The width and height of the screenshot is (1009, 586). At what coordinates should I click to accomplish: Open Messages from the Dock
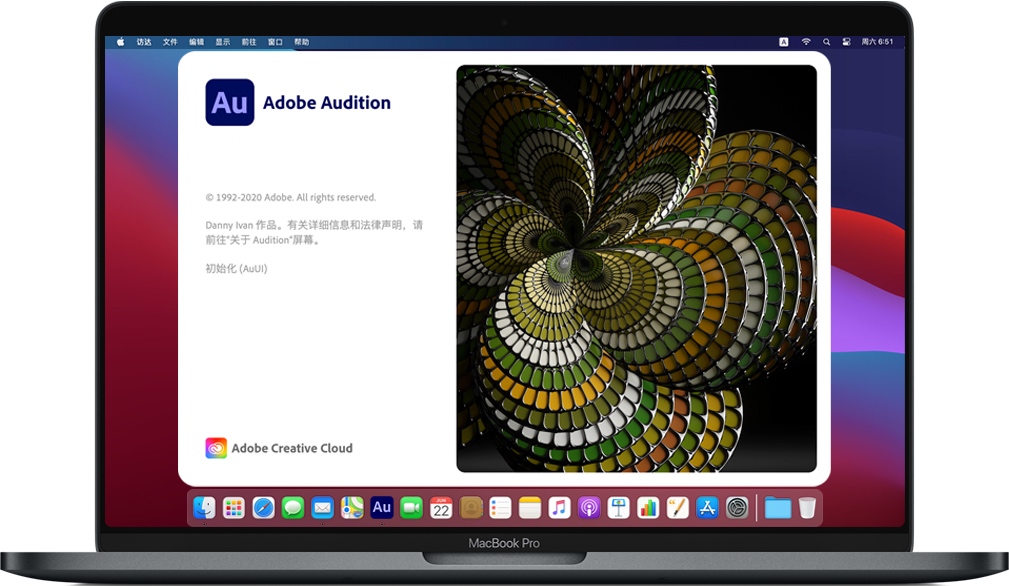292,508
